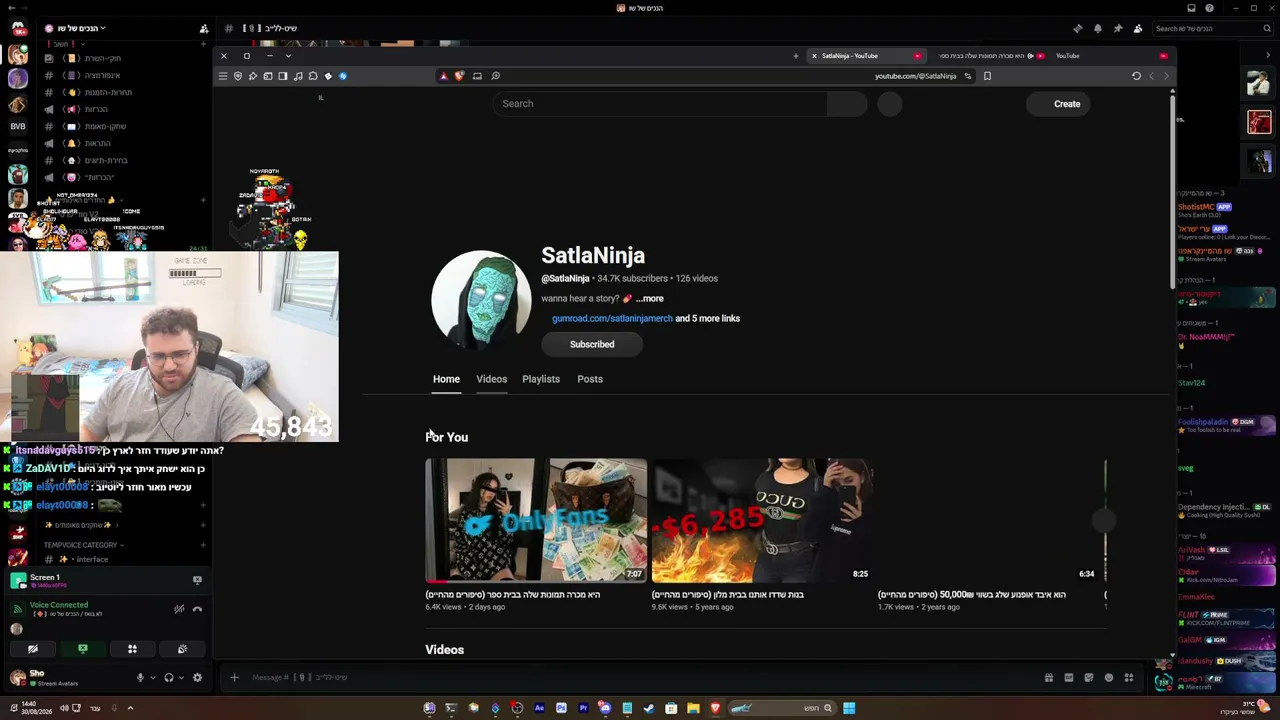Viewport: 1280px width, 720px height.
Task: Open the music note playlist icon
Action: tap(298, 76)
